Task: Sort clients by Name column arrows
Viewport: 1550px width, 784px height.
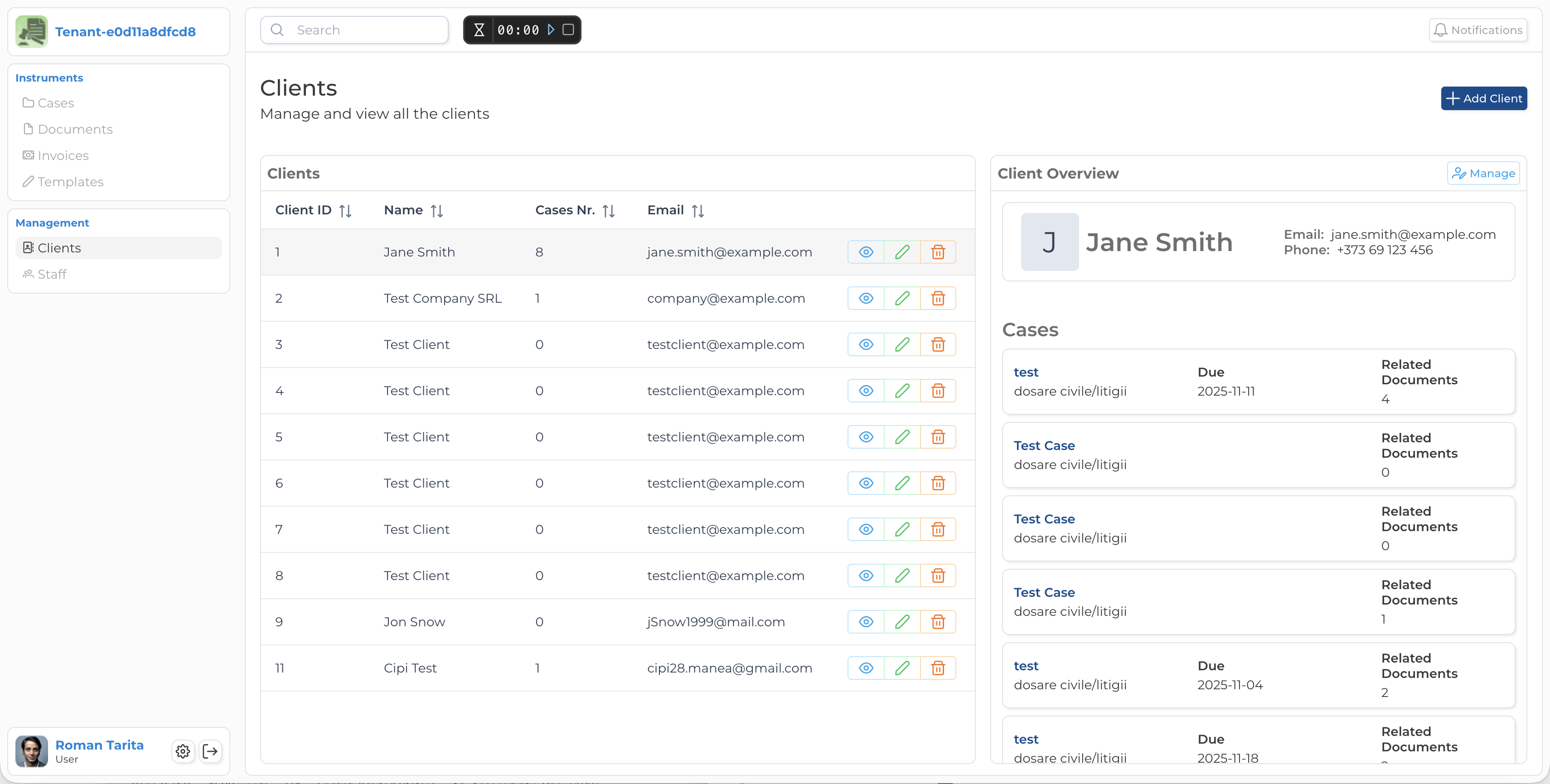Action: coord(437,211)
